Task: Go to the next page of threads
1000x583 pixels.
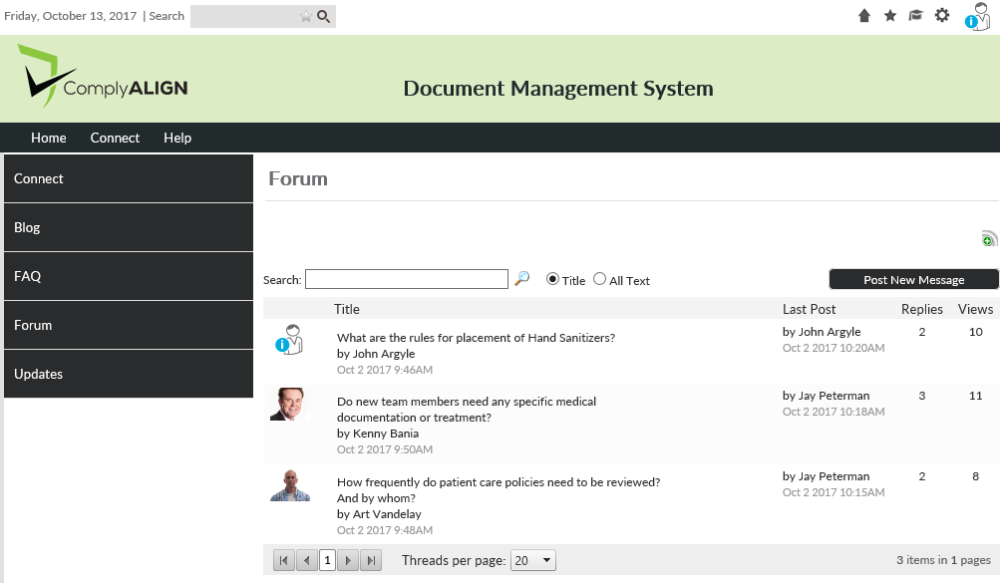Action: [x=348, y=561]
